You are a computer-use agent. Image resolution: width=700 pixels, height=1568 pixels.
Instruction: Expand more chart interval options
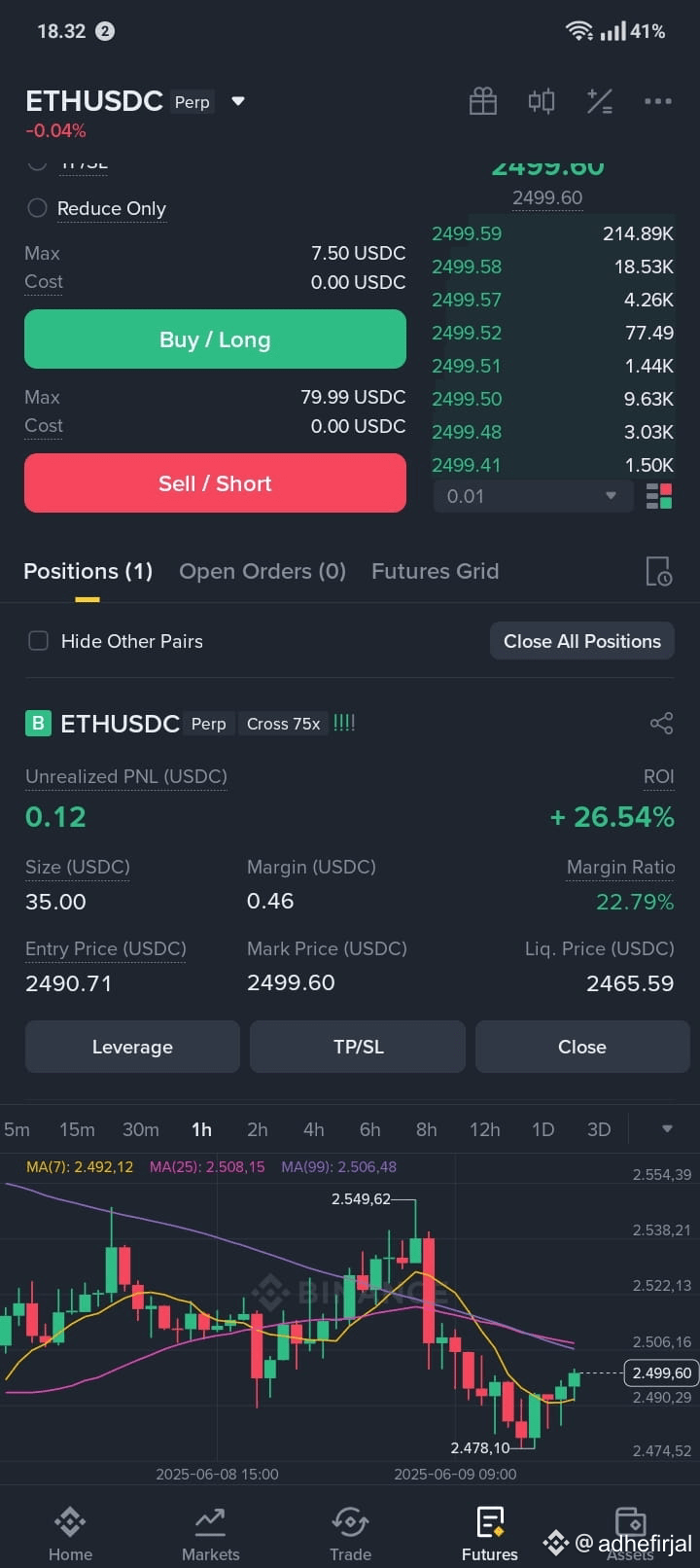[667, 1129]
